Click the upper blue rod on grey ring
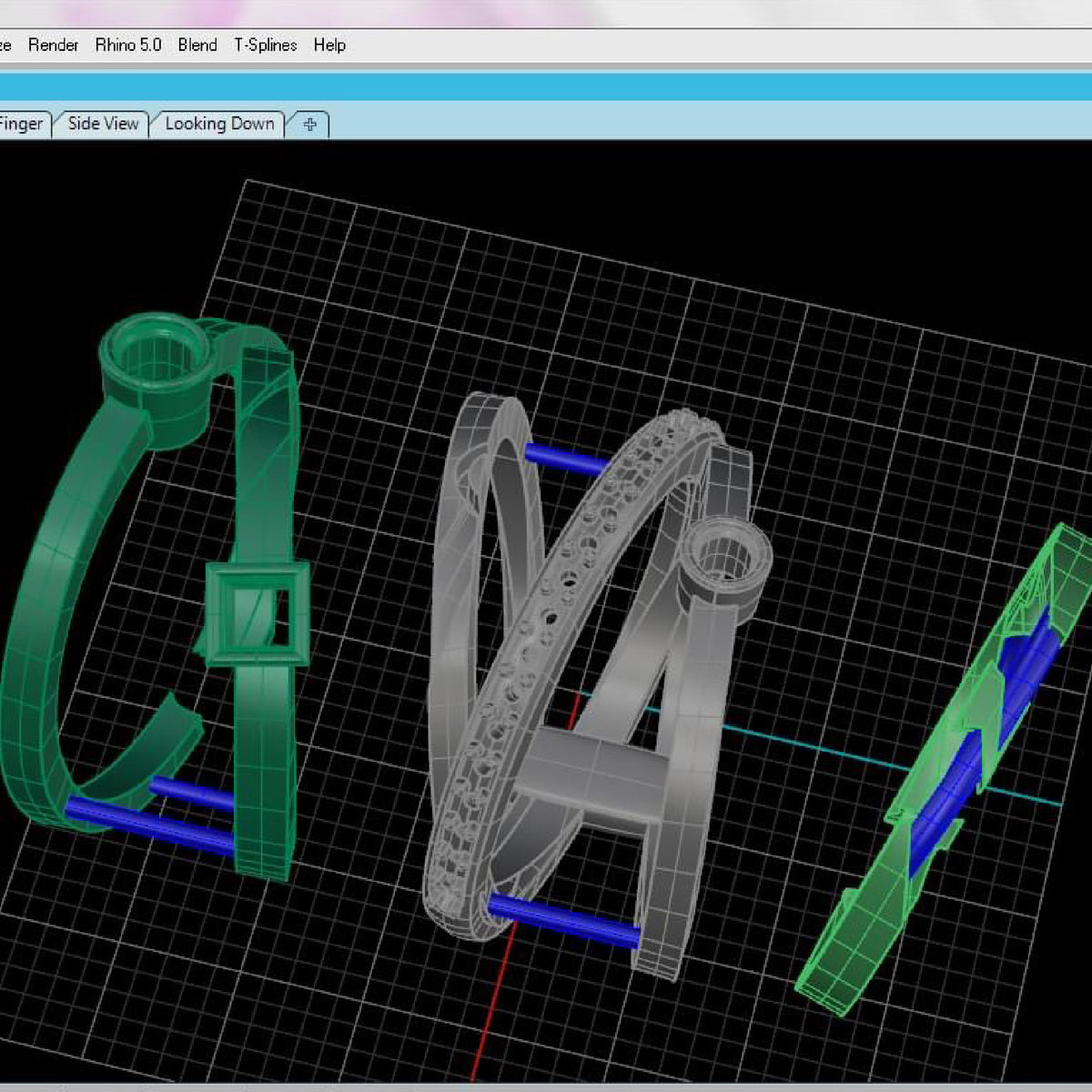Viewport: 1092px width, 1092px height. pyautogui.click(x=566, y=459)
